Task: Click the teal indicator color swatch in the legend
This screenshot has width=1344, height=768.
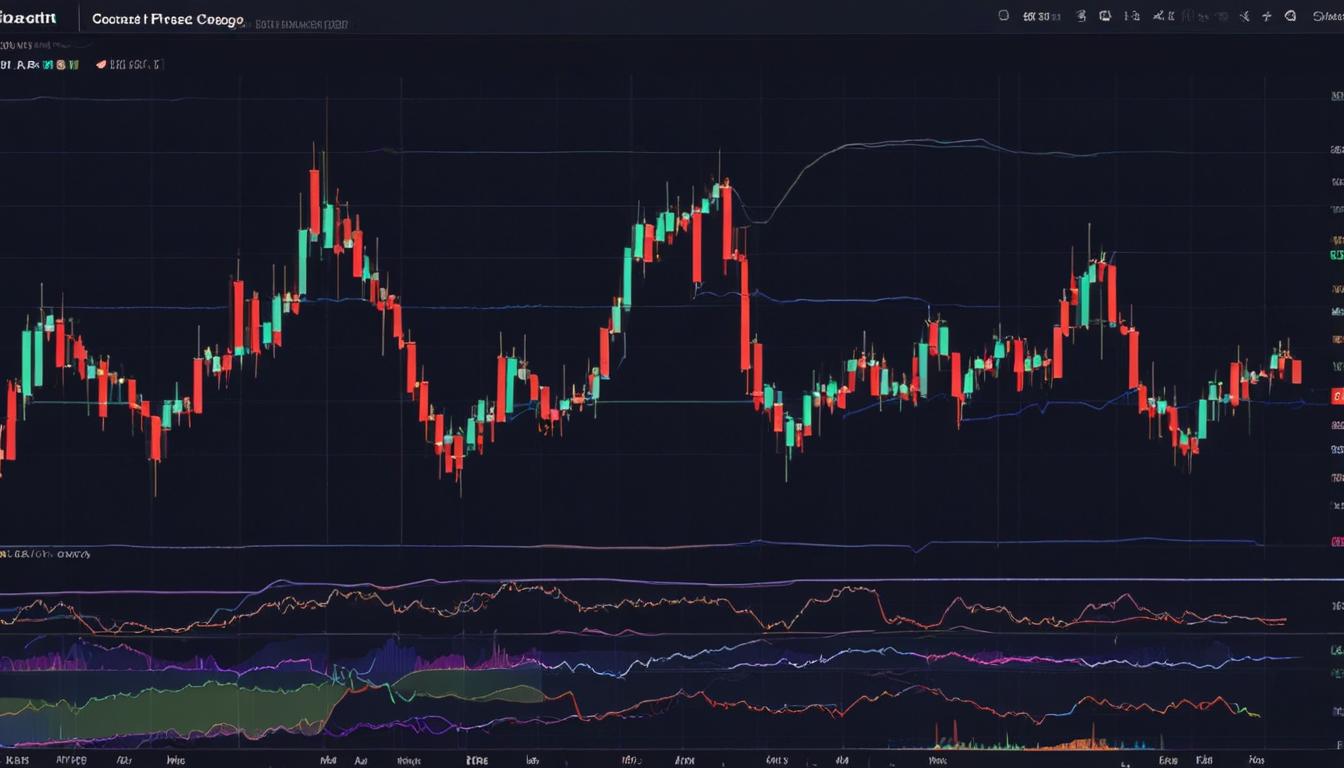Action: pos(46,64)
